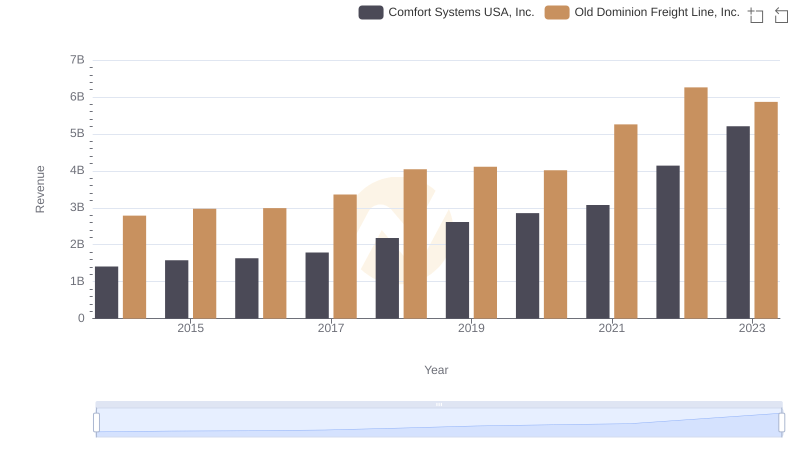Select the 2015 Comfort Systems bar
This screenshot has width=800, height=461.
tap(177, 289)
